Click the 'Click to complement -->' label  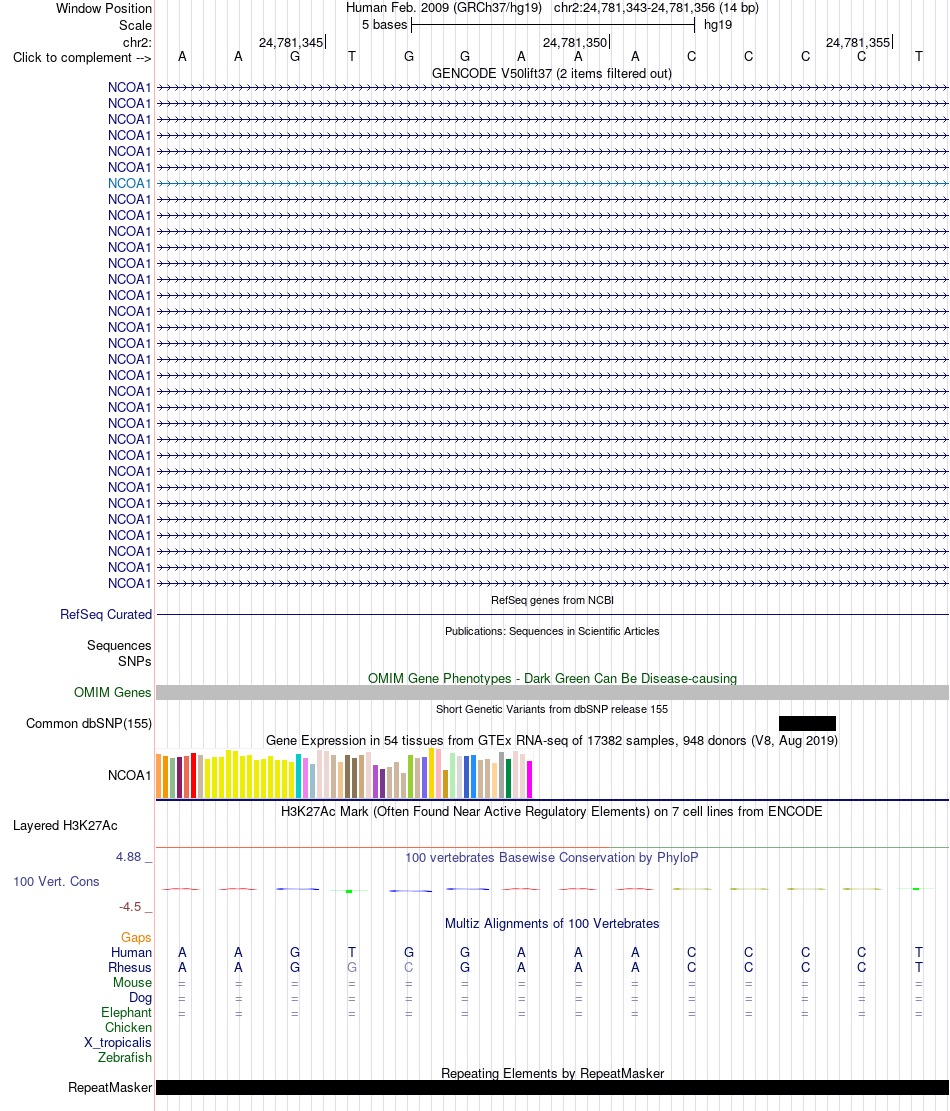(82, 57)
